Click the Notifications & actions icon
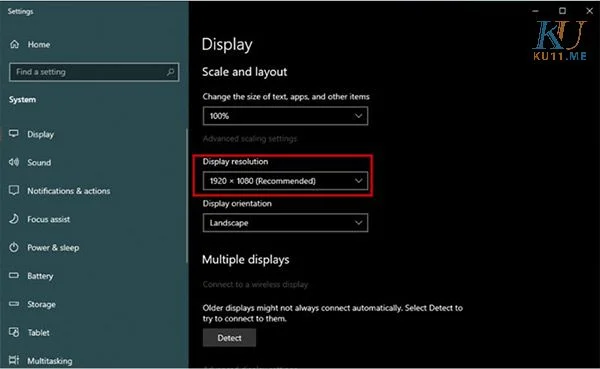The width and height of the screenshot is (600, 369). (14, 190)
